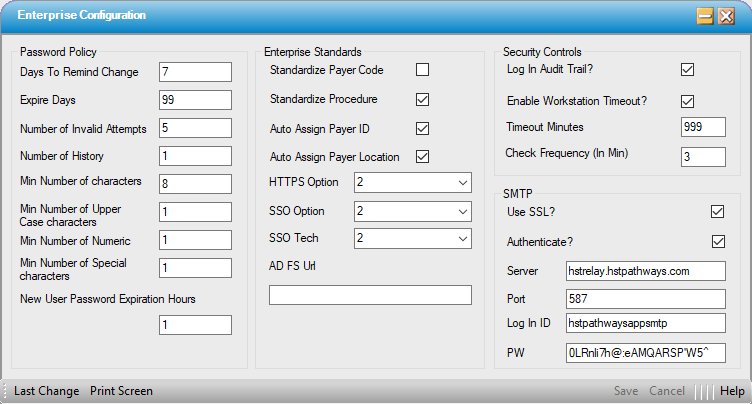Focus the SMTP Server input field
Viewport: 752px width, 404px height.
pos(645,271)
